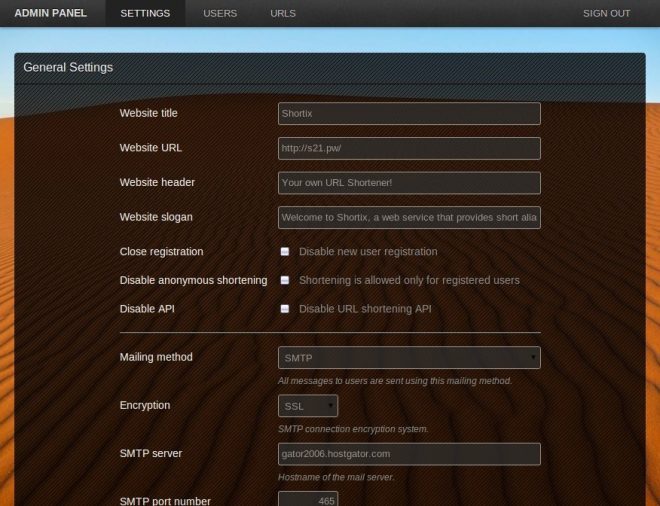Click the Admin Panel brand link
The height and width of the screenshot is (506, 660).
pyautogui.click(x=50, y=13)
